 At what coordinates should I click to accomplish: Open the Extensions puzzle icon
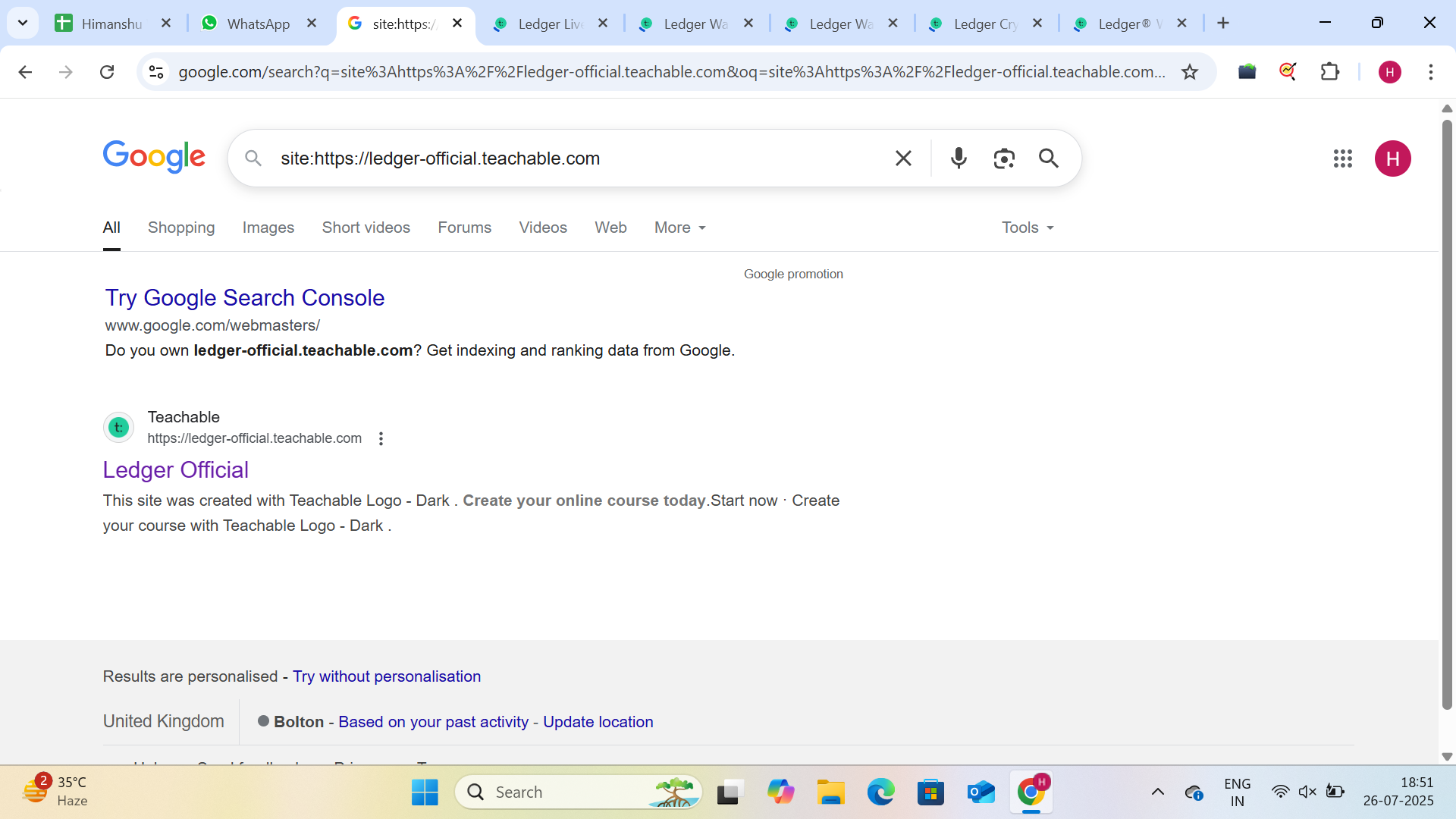click(1330, 72)
